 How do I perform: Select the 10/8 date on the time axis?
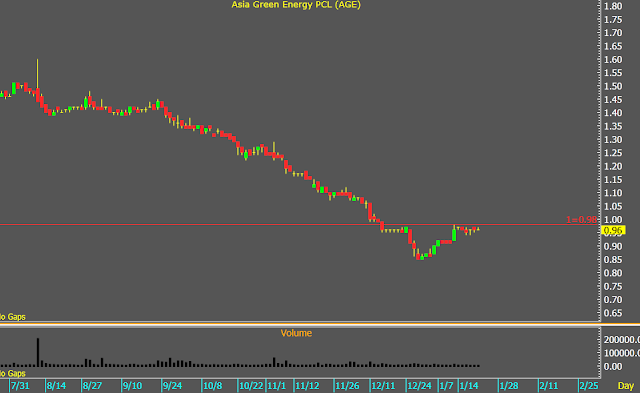(x=212, y=386)
